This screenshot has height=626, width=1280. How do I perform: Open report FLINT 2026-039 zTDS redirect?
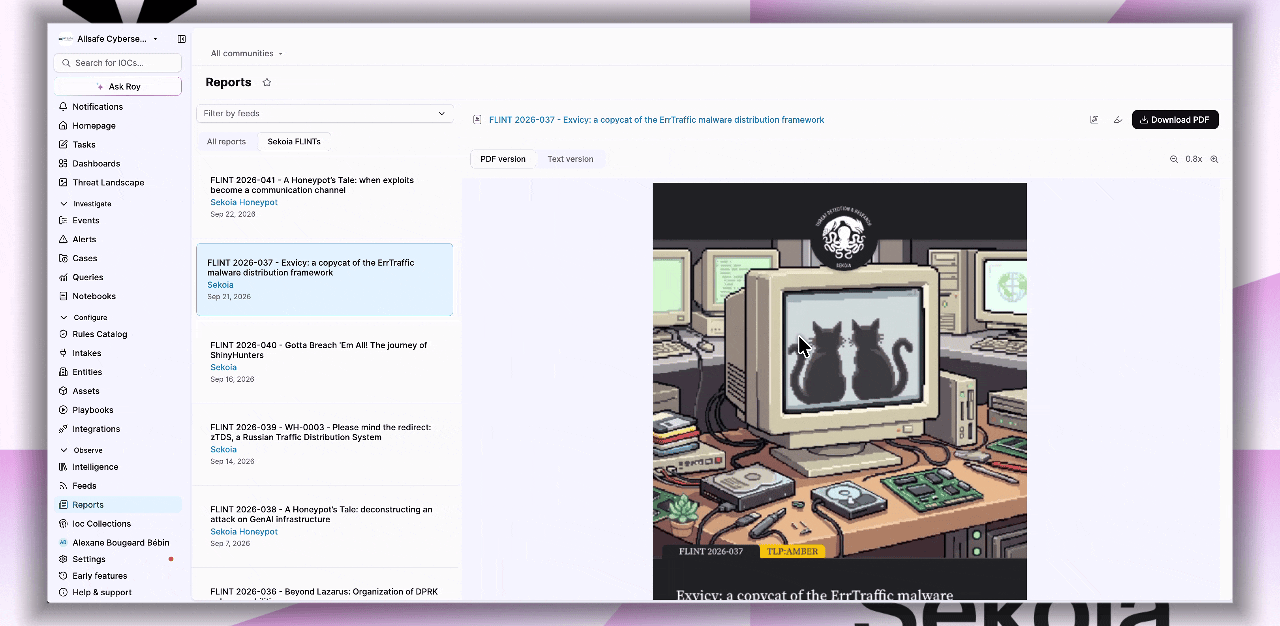pyautogui.click(x=325, y=444)
